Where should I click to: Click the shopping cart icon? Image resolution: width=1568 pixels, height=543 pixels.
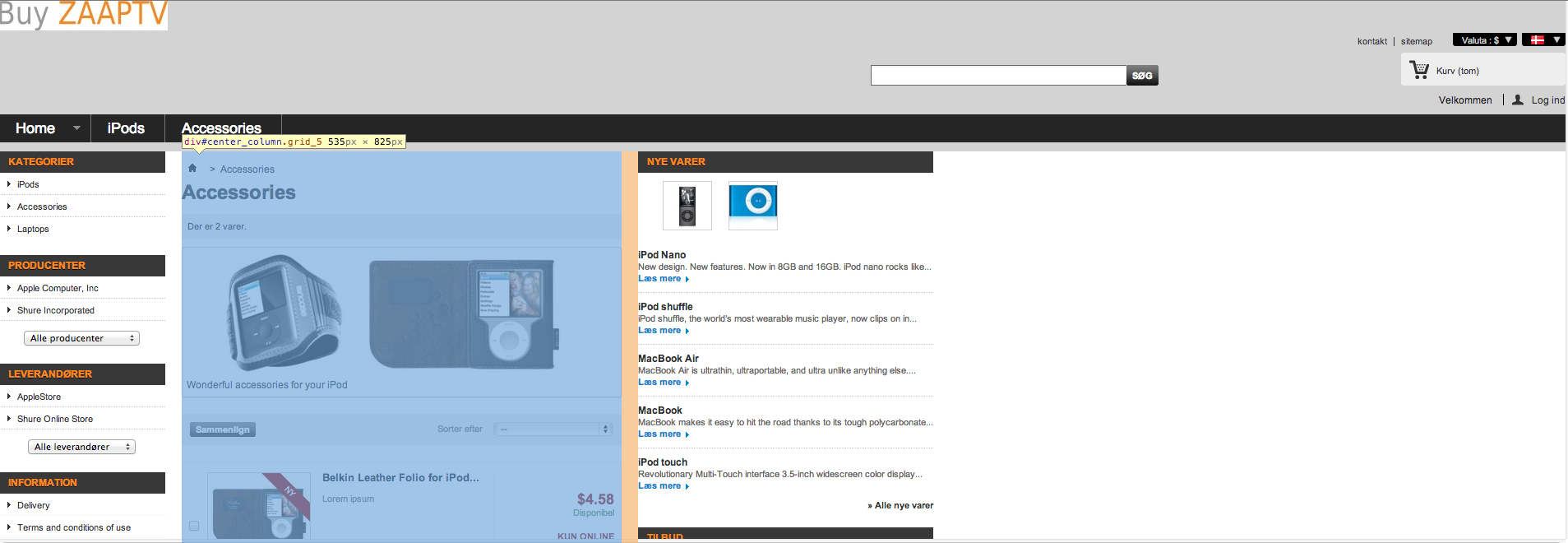tap(1419, 70)
